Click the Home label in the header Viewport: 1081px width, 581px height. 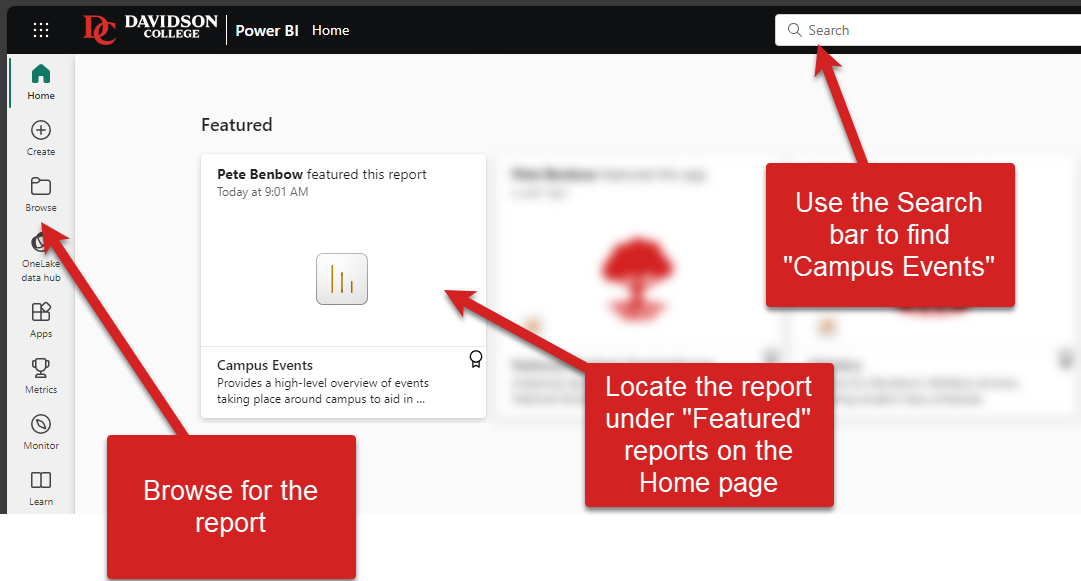tap(330, 30)
